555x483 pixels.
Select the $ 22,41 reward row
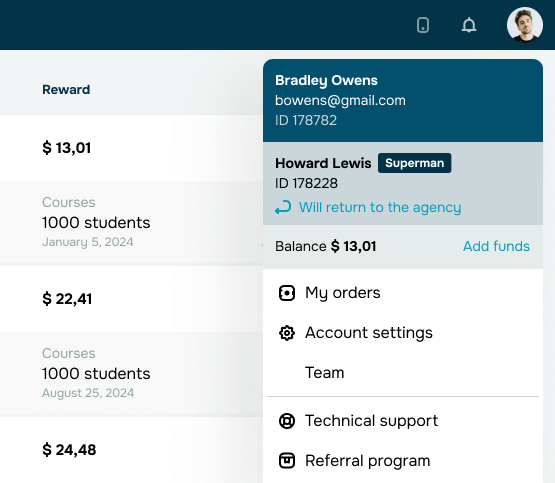pos(131,299)
